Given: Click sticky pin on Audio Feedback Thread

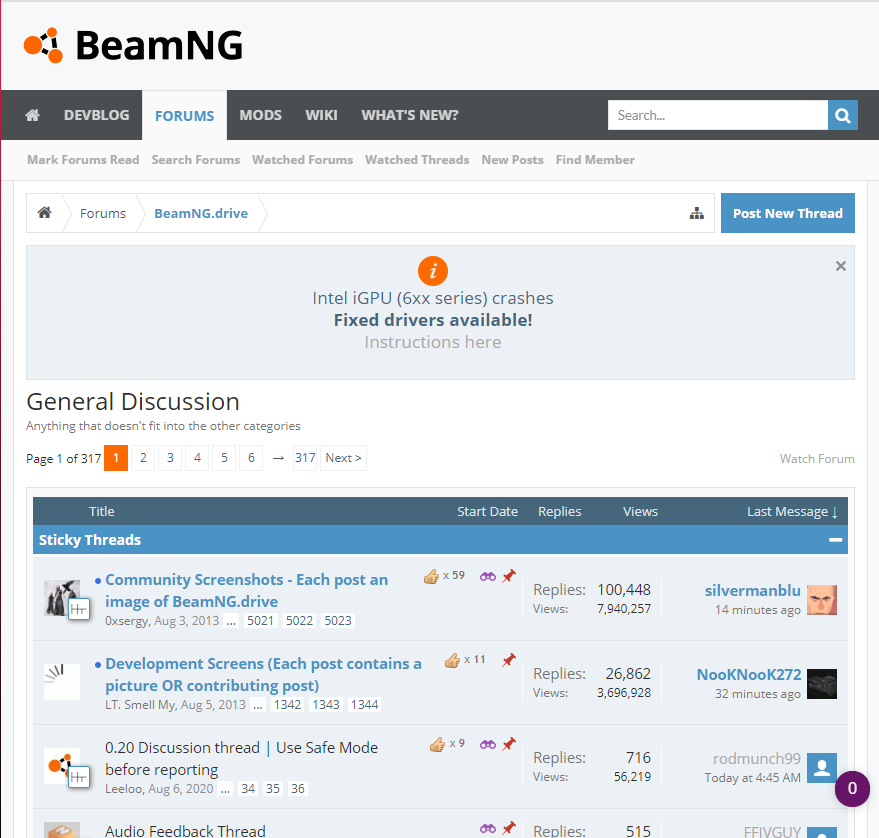Looking at the screenshot, I should click(x=508, y=828).
